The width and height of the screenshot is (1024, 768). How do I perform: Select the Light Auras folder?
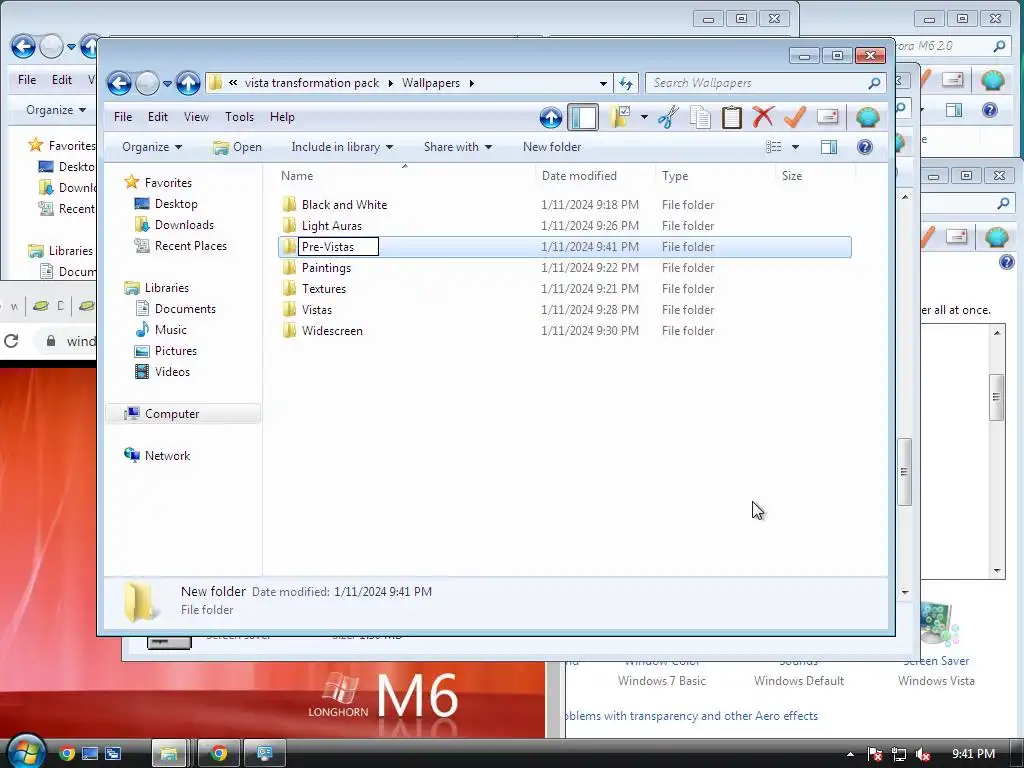pos(331,226)
